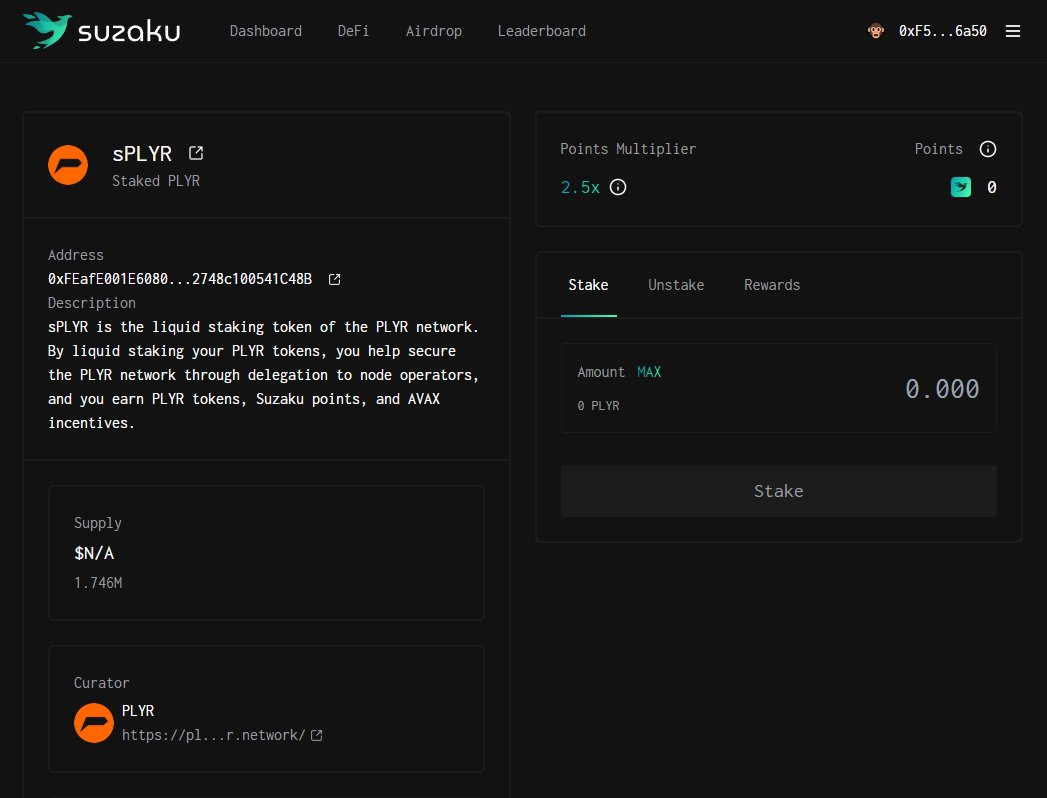Click the large Stake button
Image resolution: width=1047 pixels, height=798 pixels.
click(779, 491)
